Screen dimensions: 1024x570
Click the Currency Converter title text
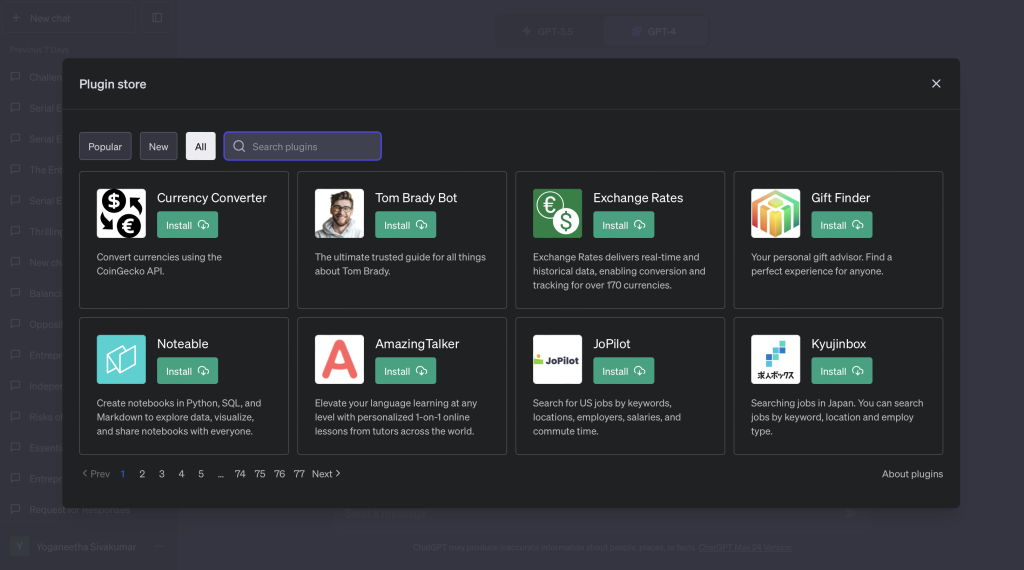click(x=212, y=198)
